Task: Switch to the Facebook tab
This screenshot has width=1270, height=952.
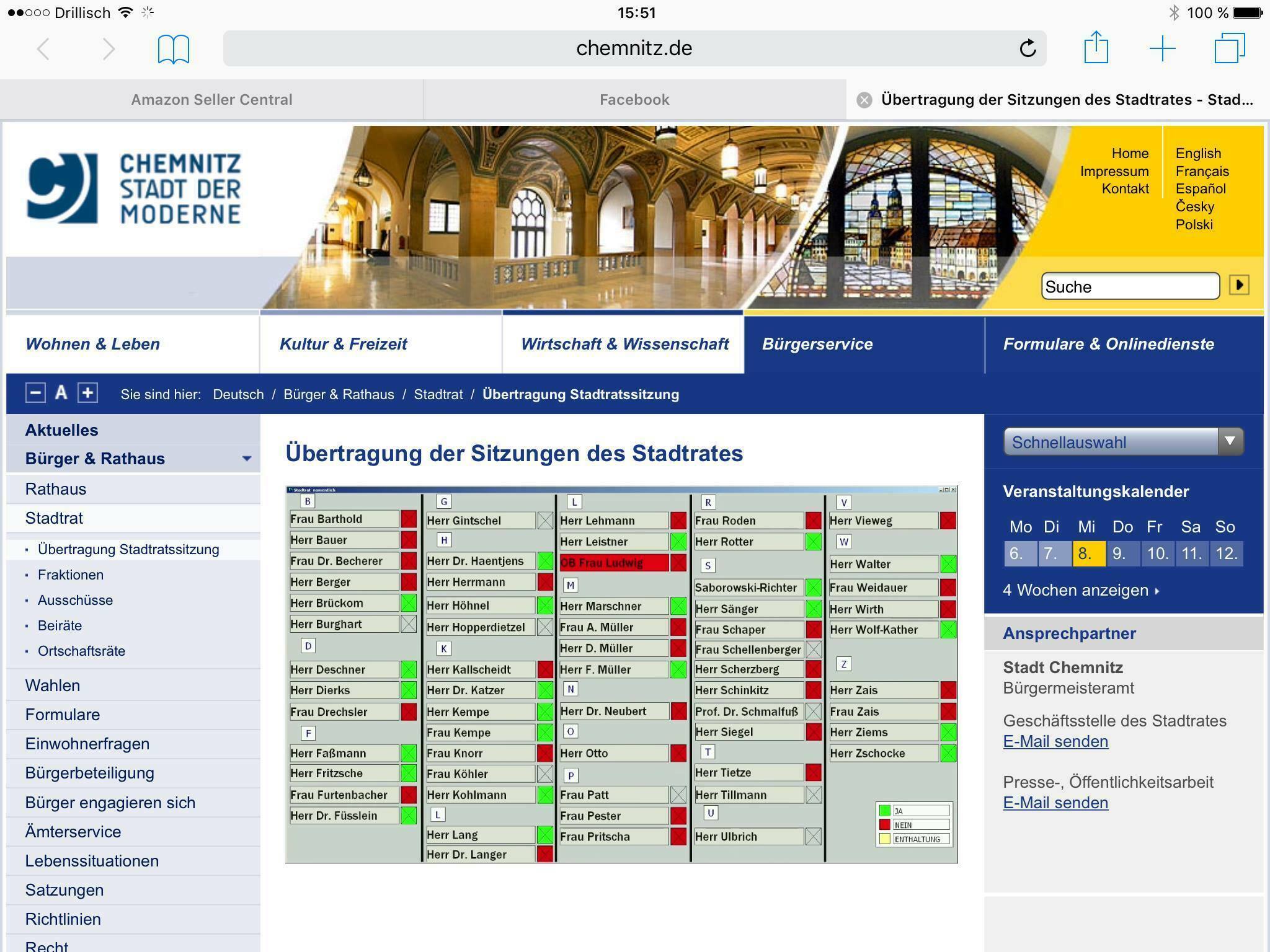Action: tap(634, 100)
